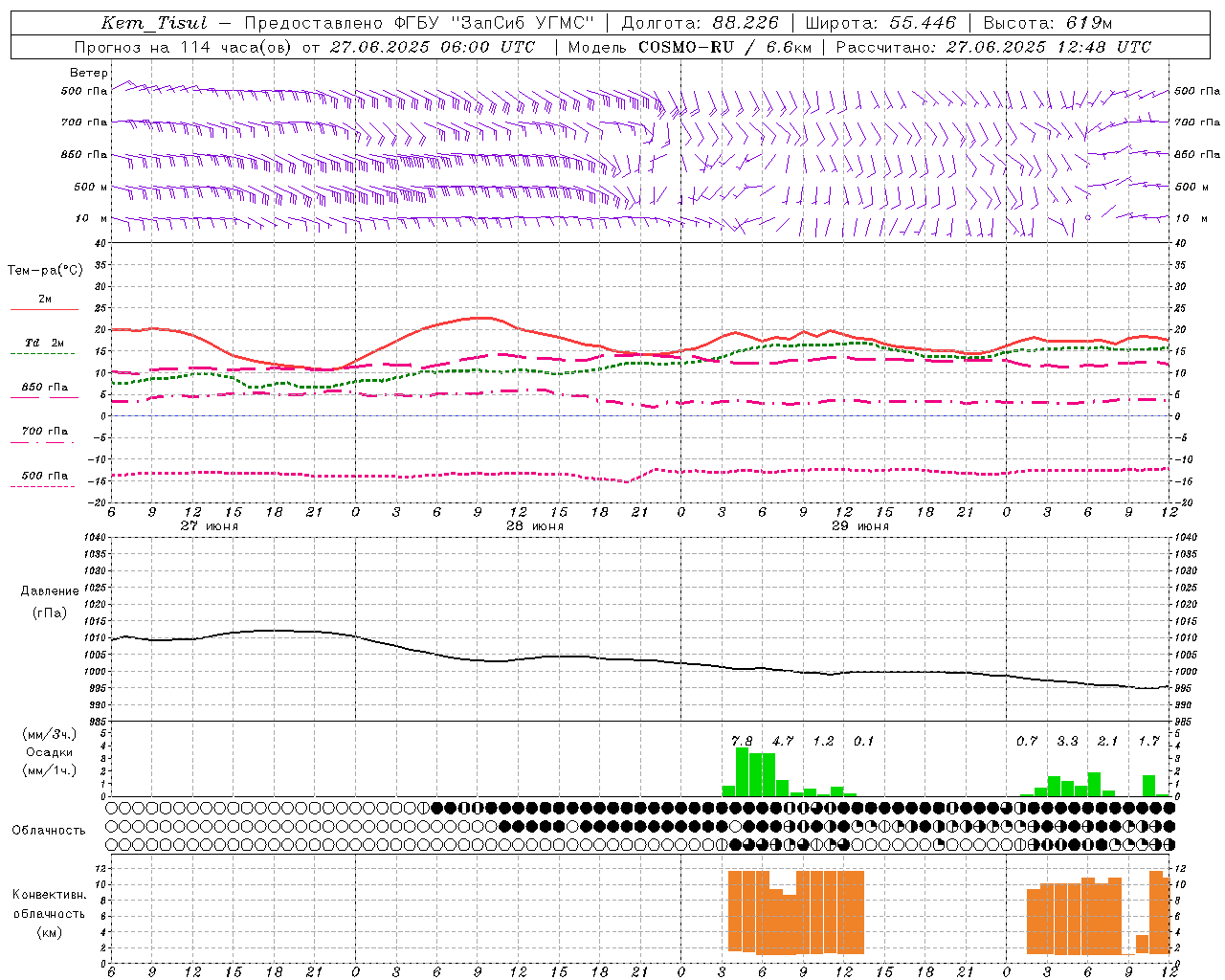Viewport: 1225px width, 980px height.
Task: Click the left-axis wind level 500 м
Action: point(91,187)
